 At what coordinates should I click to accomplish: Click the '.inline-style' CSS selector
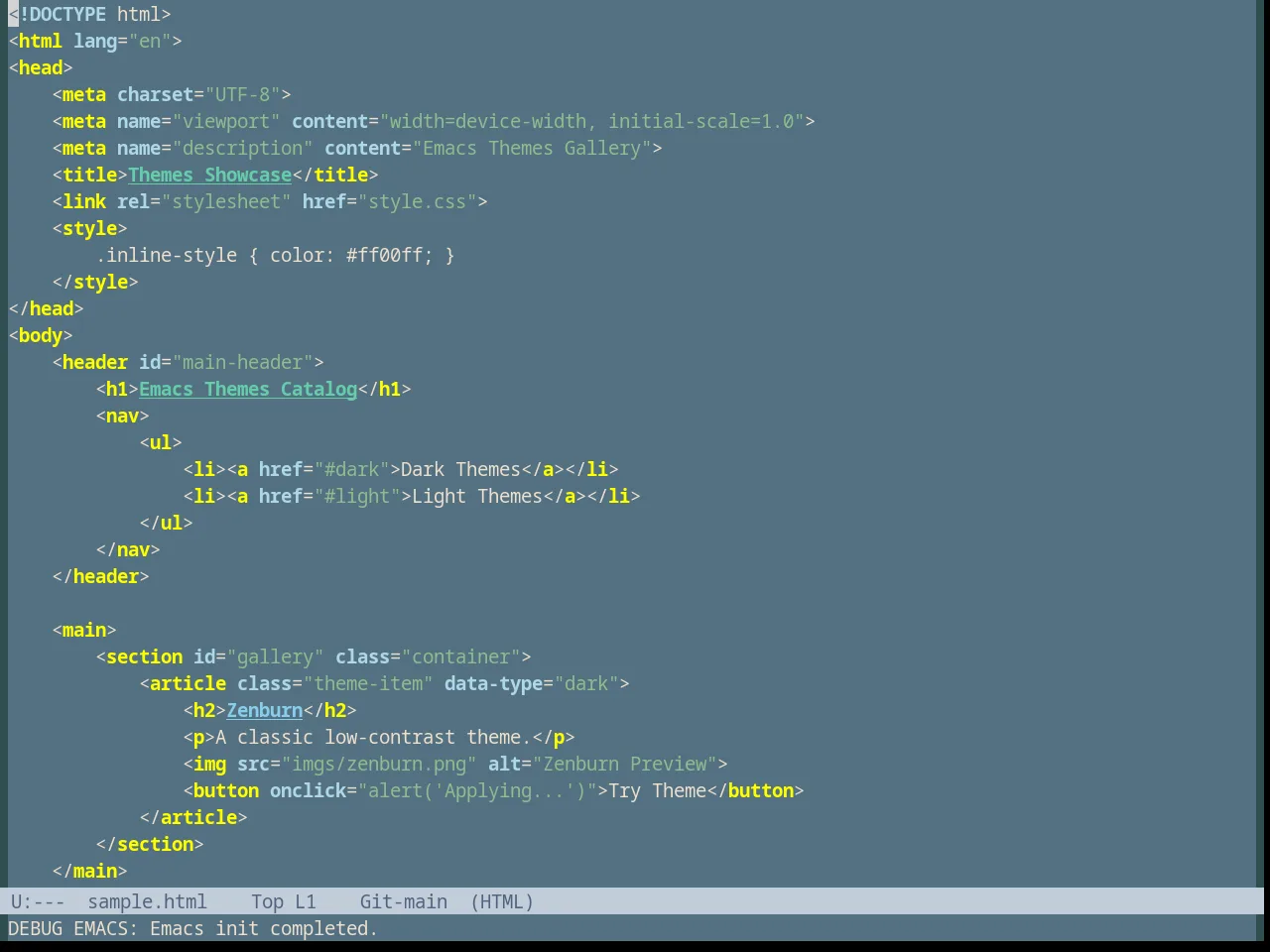(x=166, y=255)
